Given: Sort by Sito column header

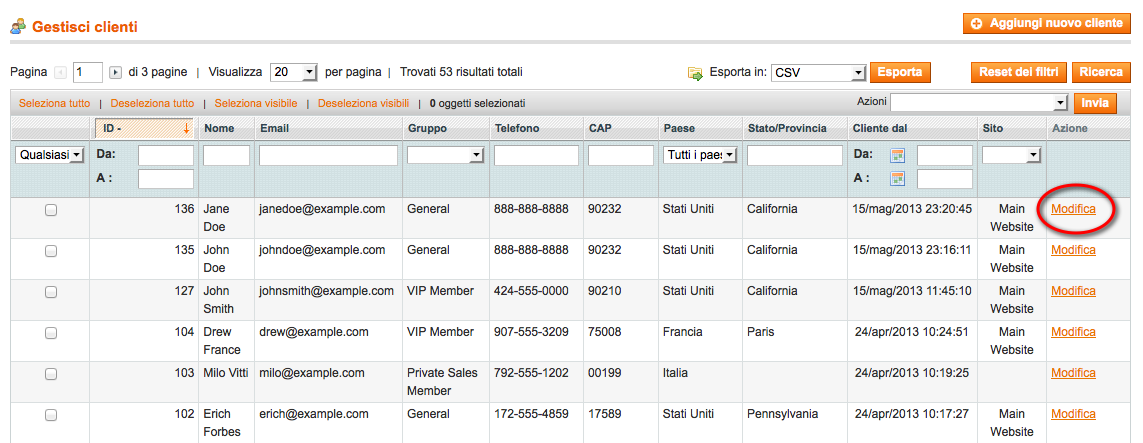Looking at the screenshot, I should pyautogui.click(x=992, y=128).
